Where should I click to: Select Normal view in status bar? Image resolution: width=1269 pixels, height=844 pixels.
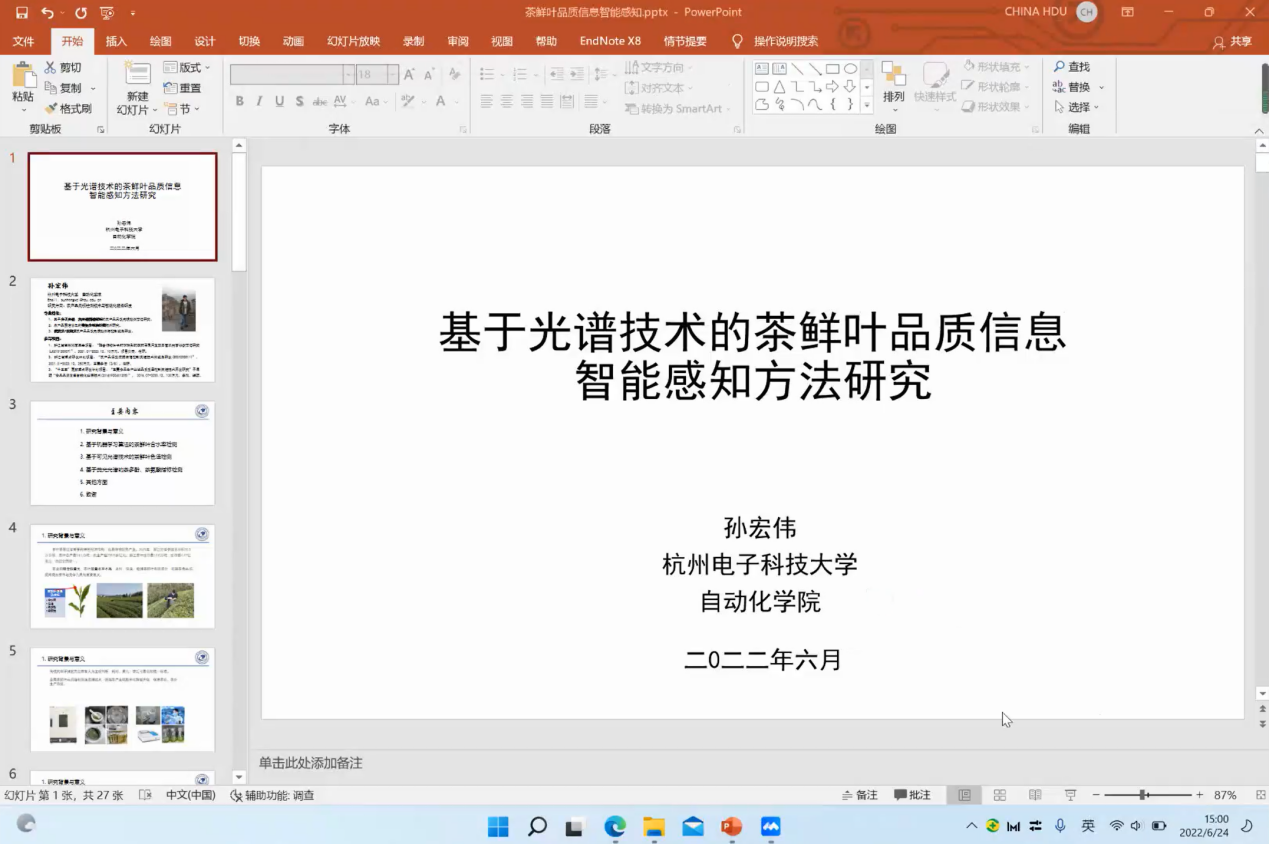click(x=964, y=795)
